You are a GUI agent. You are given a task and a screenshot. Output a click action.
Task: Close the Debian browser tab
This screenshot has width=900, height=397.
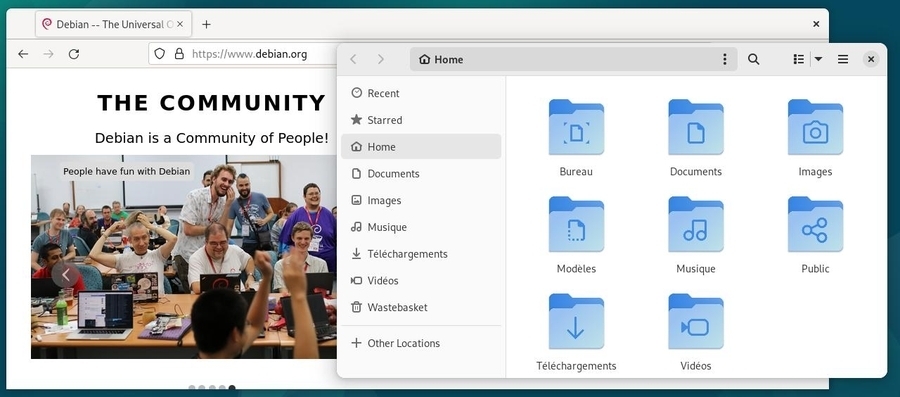180,24
